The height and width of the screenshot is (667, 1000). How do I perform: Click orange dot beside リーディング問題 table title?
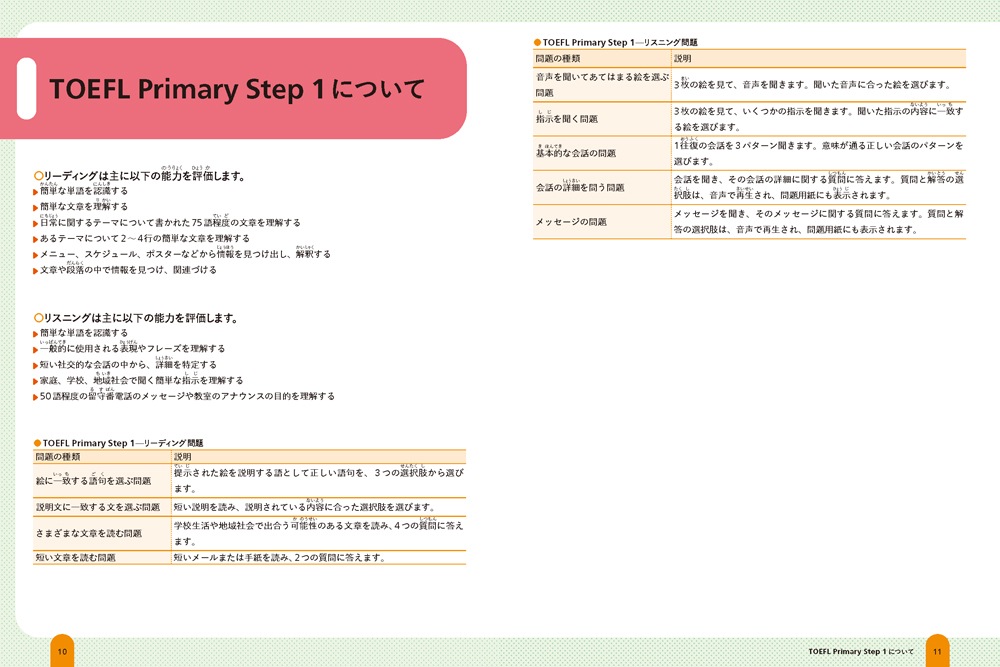click(37, 442)
